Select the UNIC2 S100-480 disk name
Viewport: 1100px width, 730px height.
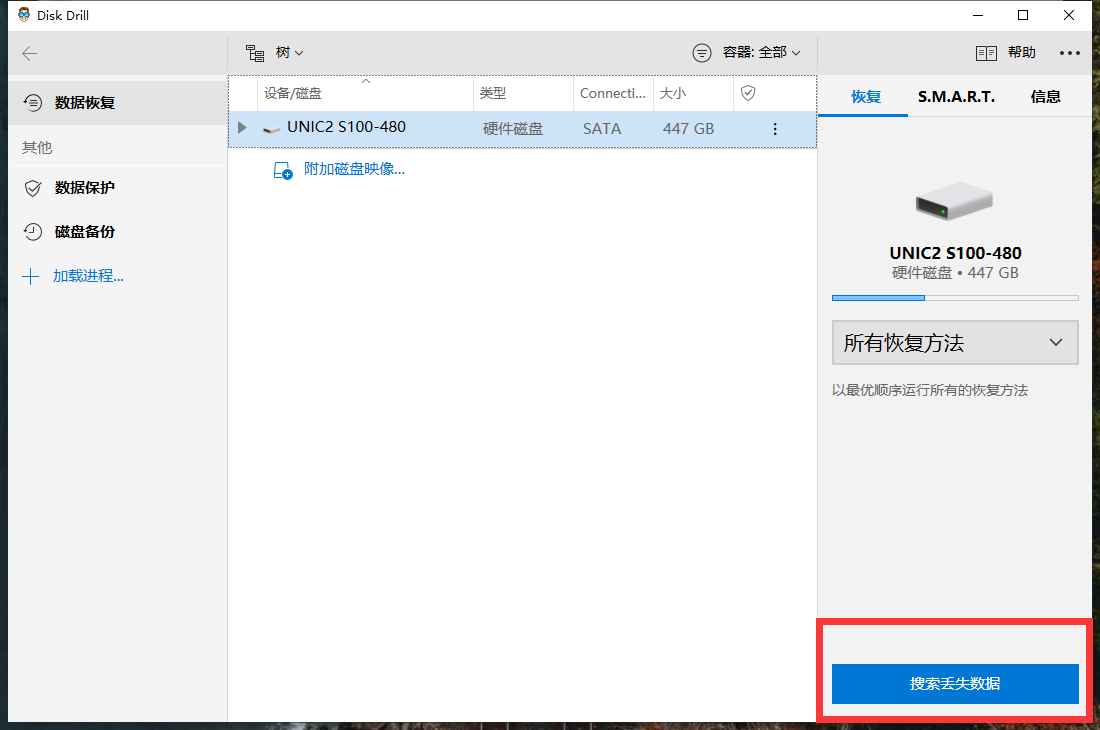tap(347, 127)
